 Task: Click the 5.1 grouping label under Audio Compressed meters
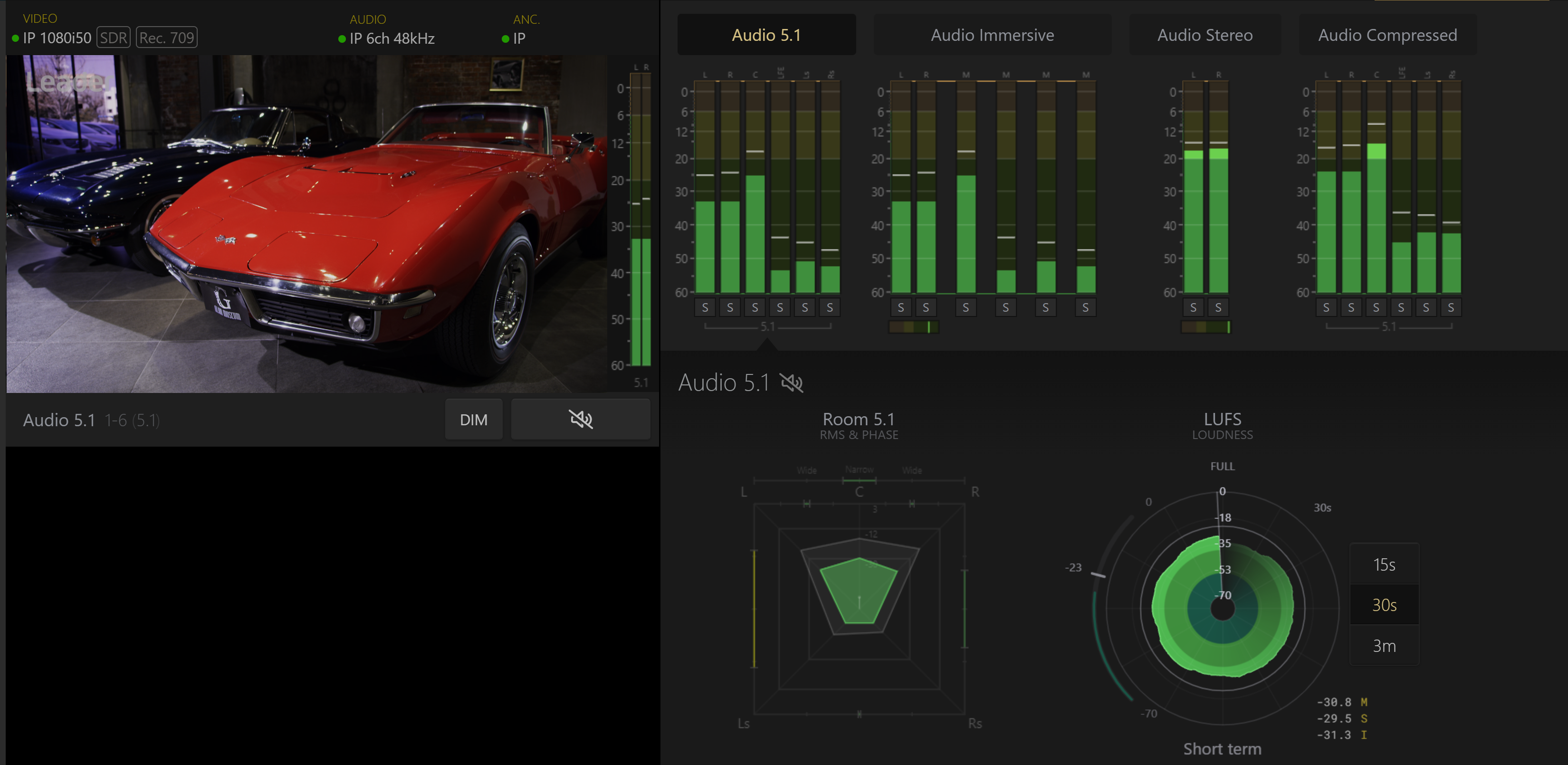click(1388, 327)
